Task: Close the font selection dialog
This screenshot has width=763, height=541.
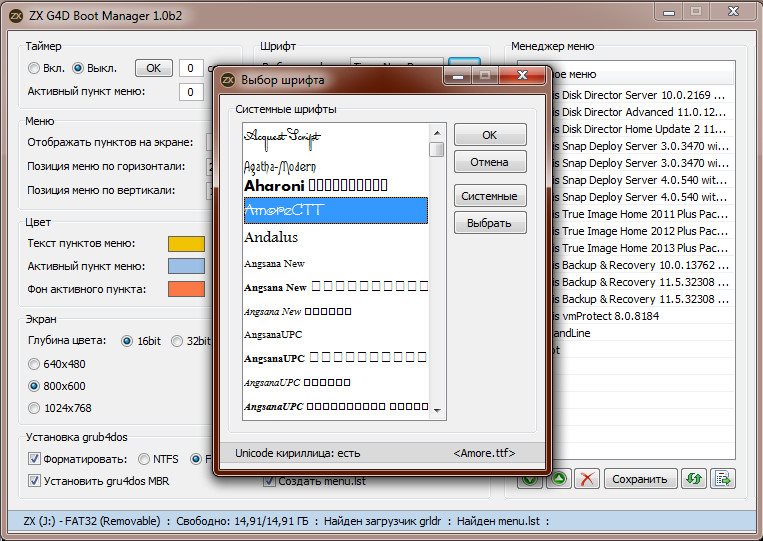Action: (x=530, y=76)
